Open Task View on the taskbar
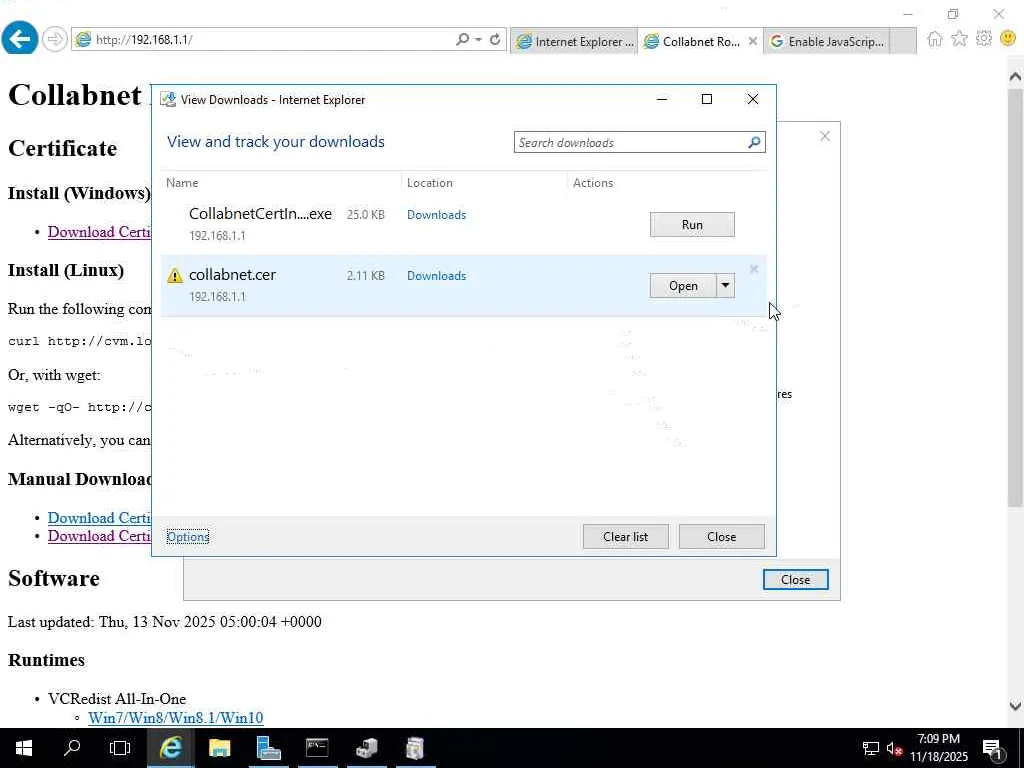 120,748
